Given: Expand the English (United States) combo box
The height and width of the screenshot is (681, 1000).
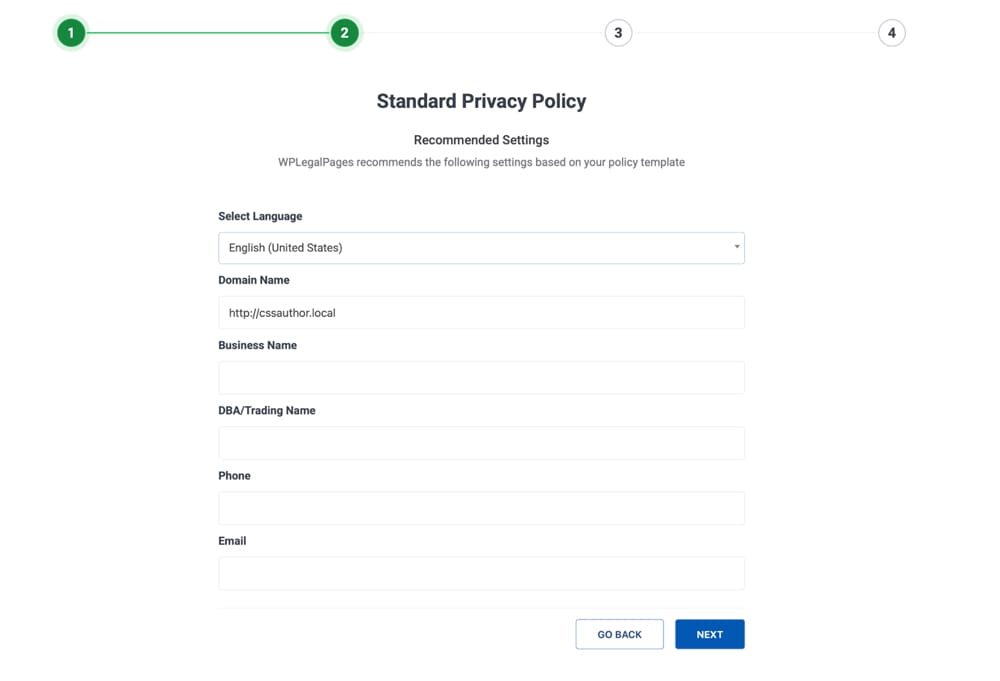Looking at the screenshot, I should pos(481,247).
